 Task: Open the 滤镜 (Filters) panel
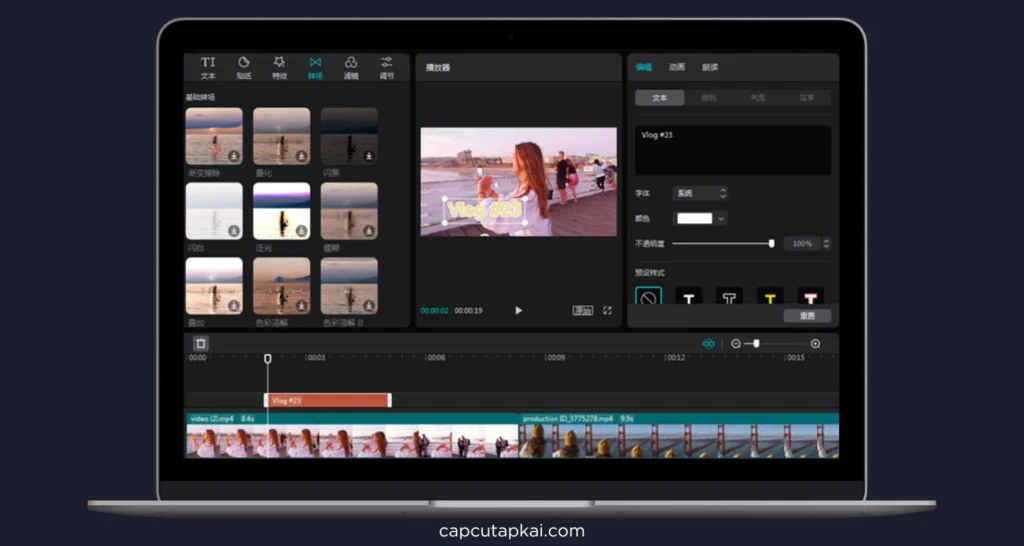click(351, 67)
